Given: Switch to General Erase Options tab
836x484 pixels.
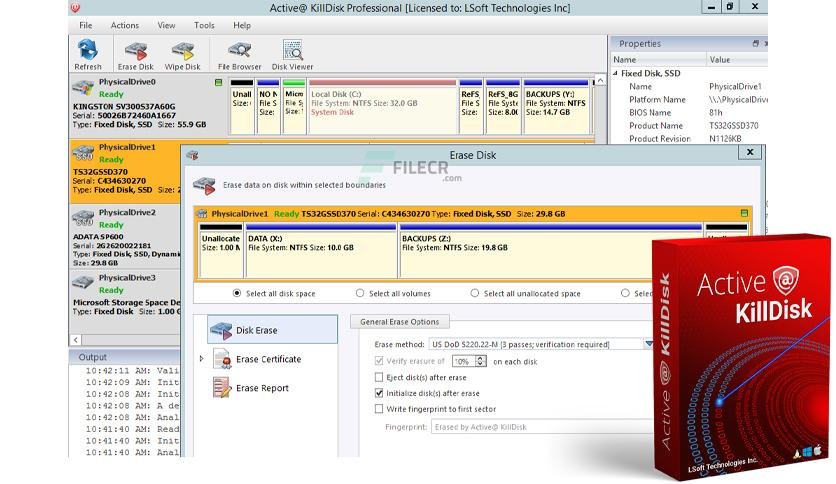Looking at the screenshot, I should [400, 322].
